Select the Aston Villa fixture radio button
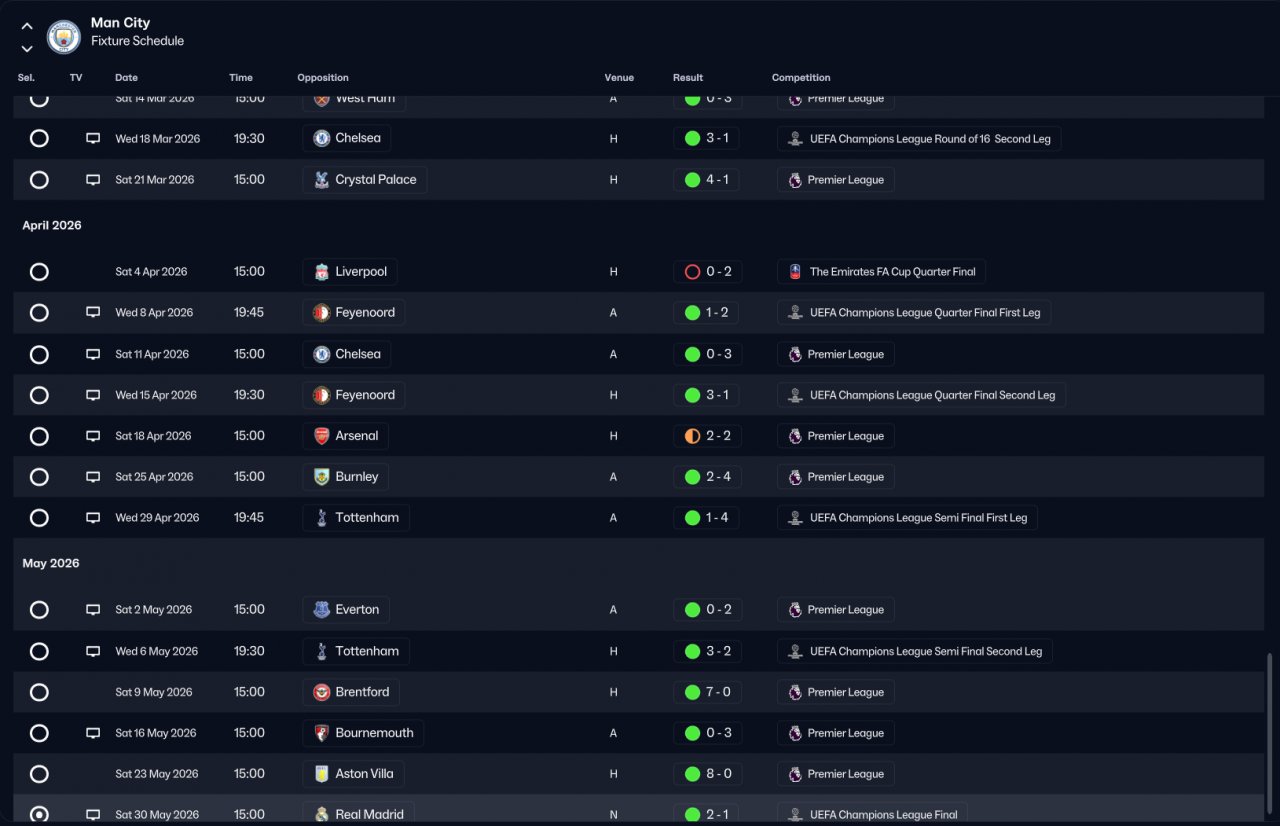This screenshot has width=1280, height=826. pyautogui.click(x=39, y=774)
